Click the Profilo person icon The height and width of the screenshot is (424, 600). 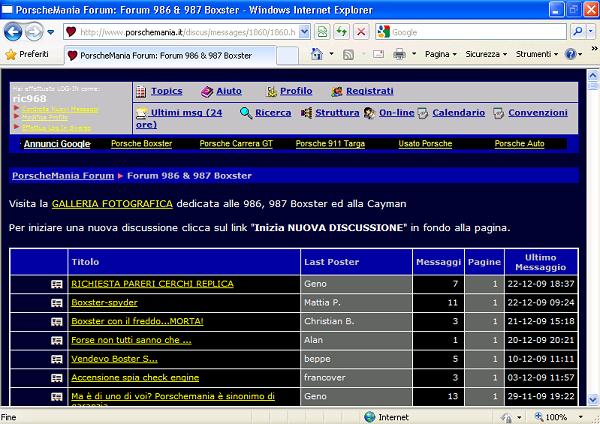[x=271, y=91]
